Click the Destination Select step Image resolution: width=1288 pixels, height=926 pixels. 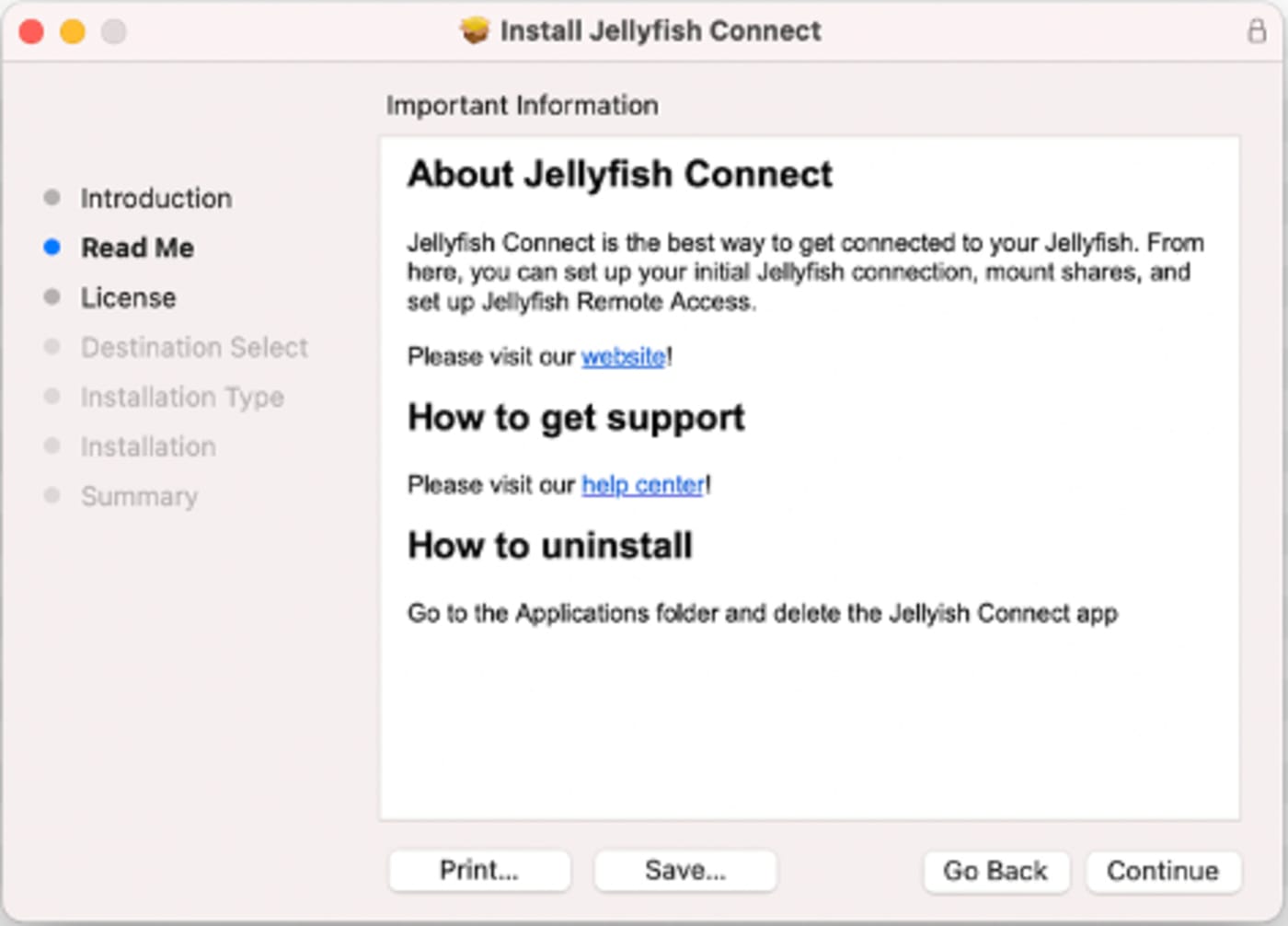(194, 347)
